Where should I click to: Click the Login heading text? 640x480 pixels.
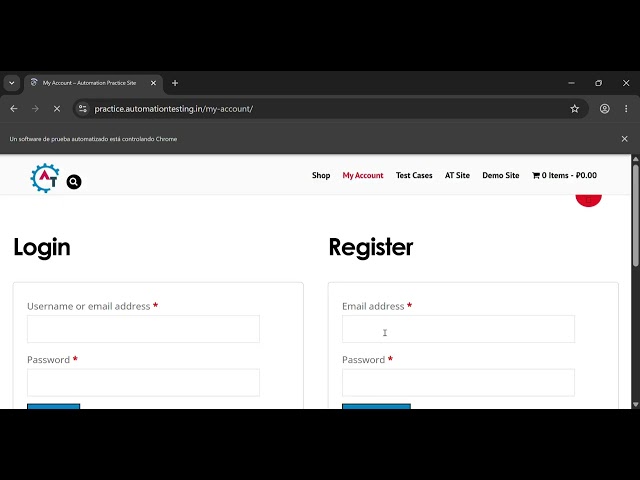(42, 247)
